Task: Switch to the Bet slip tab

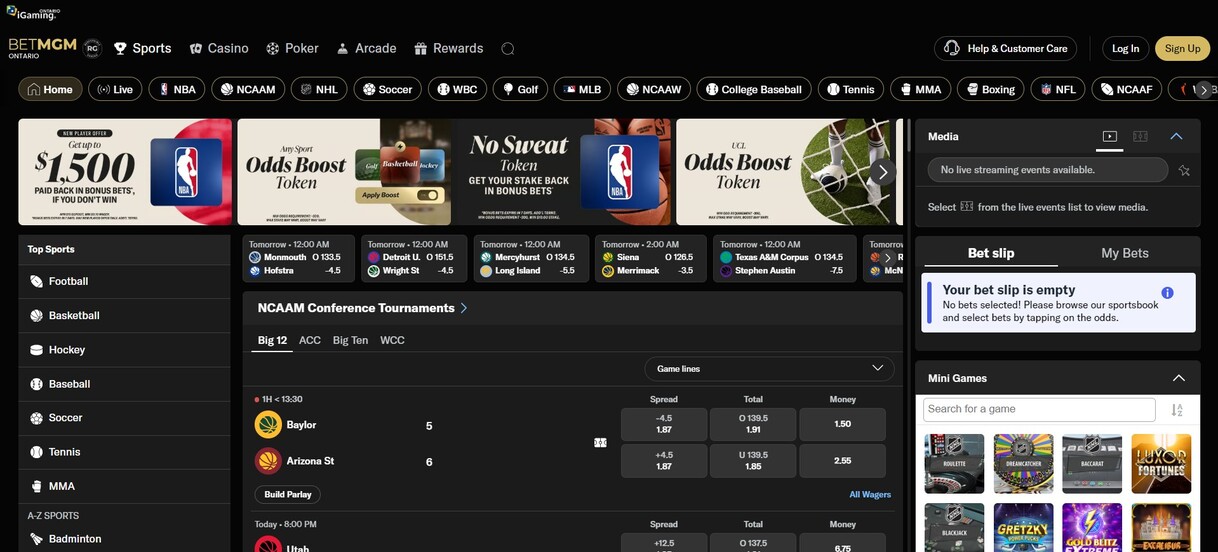Action: click(x=991, y=253)
